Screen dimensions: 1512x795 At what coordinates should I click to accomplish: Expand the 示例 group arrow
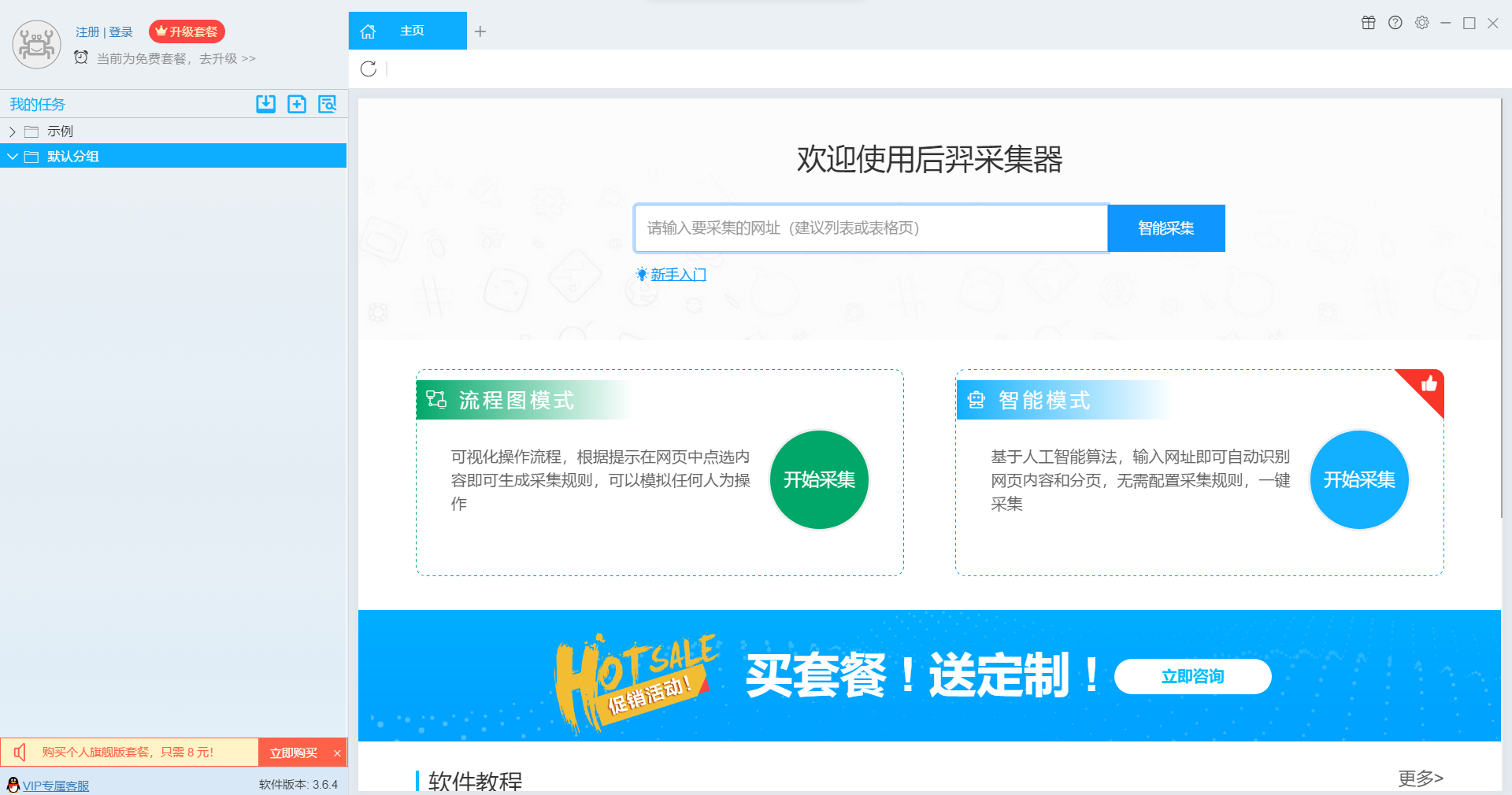[x=12, y=131]
